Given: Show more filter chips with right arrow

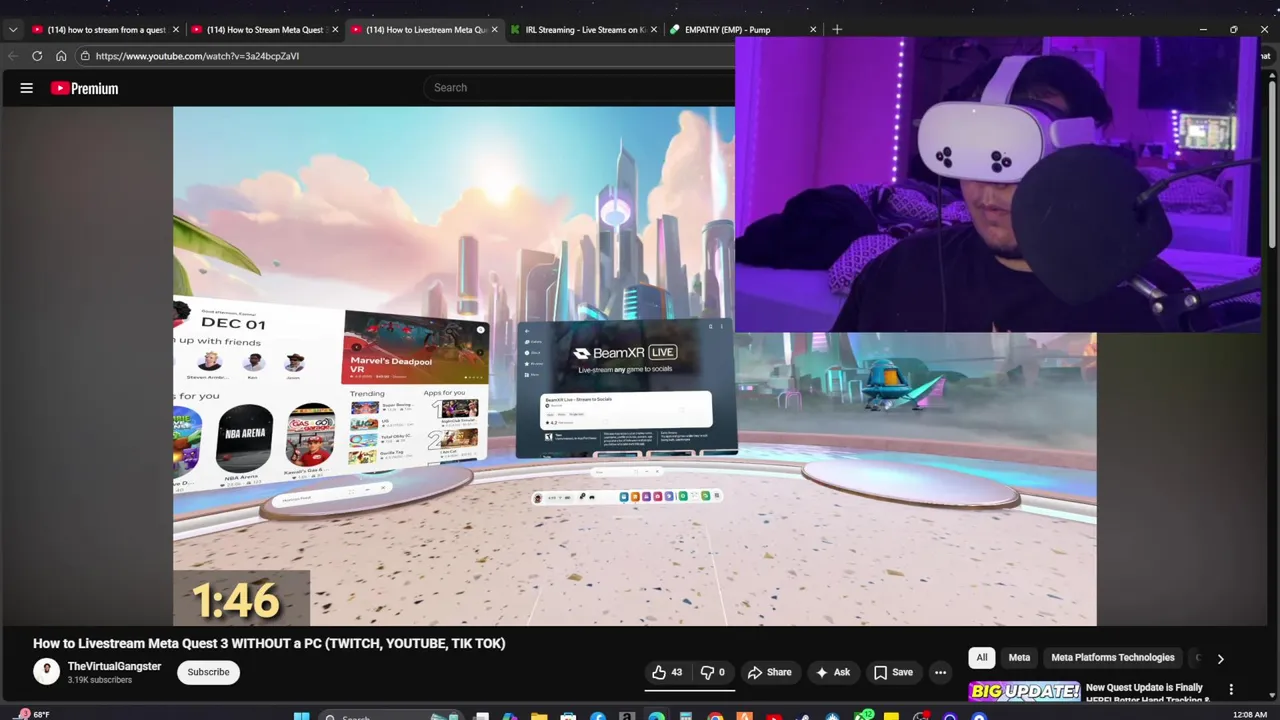Looking at the screenshot, I should [x=1220, y=658].
